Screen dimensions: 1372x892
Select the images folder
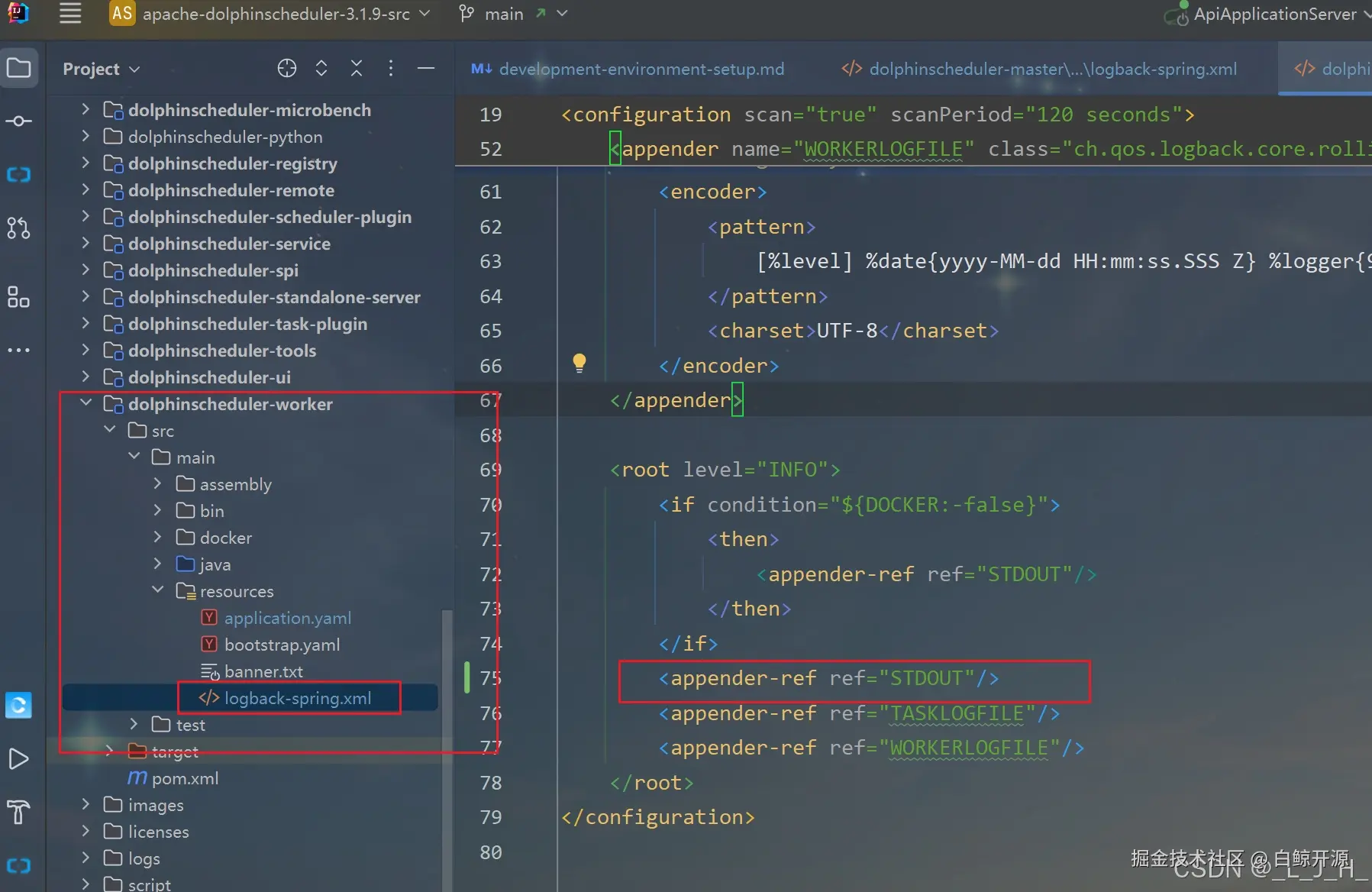pos(156,805)
